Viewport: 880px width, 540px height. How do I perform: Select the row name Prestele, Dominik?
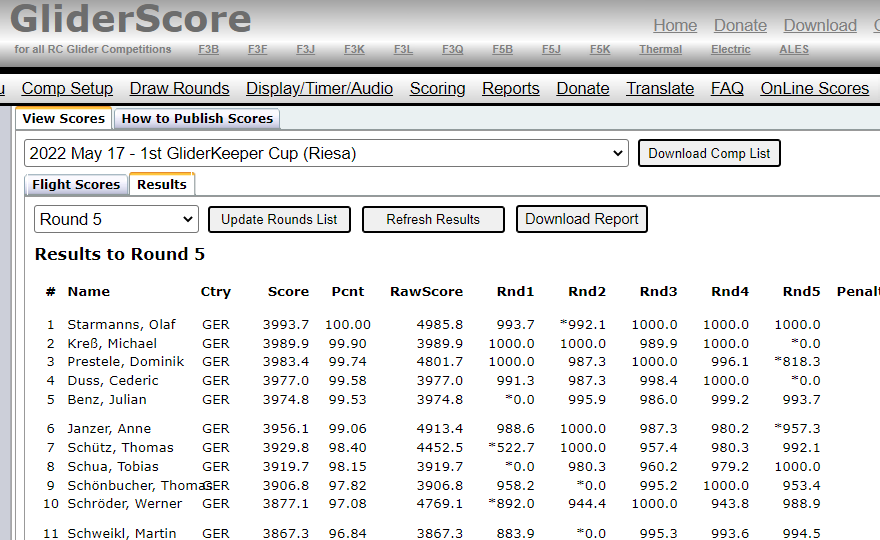coord(126,361)
